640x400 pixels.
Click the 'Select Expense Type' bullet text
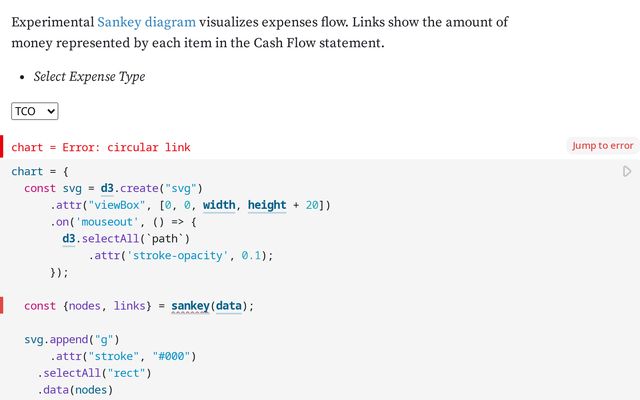[89, 77]
